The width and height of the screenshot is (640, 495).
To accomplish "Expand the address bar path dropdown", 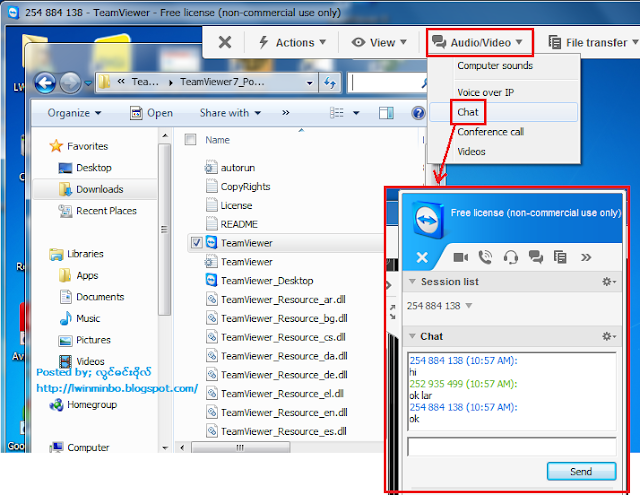I will tap(310, 83).
